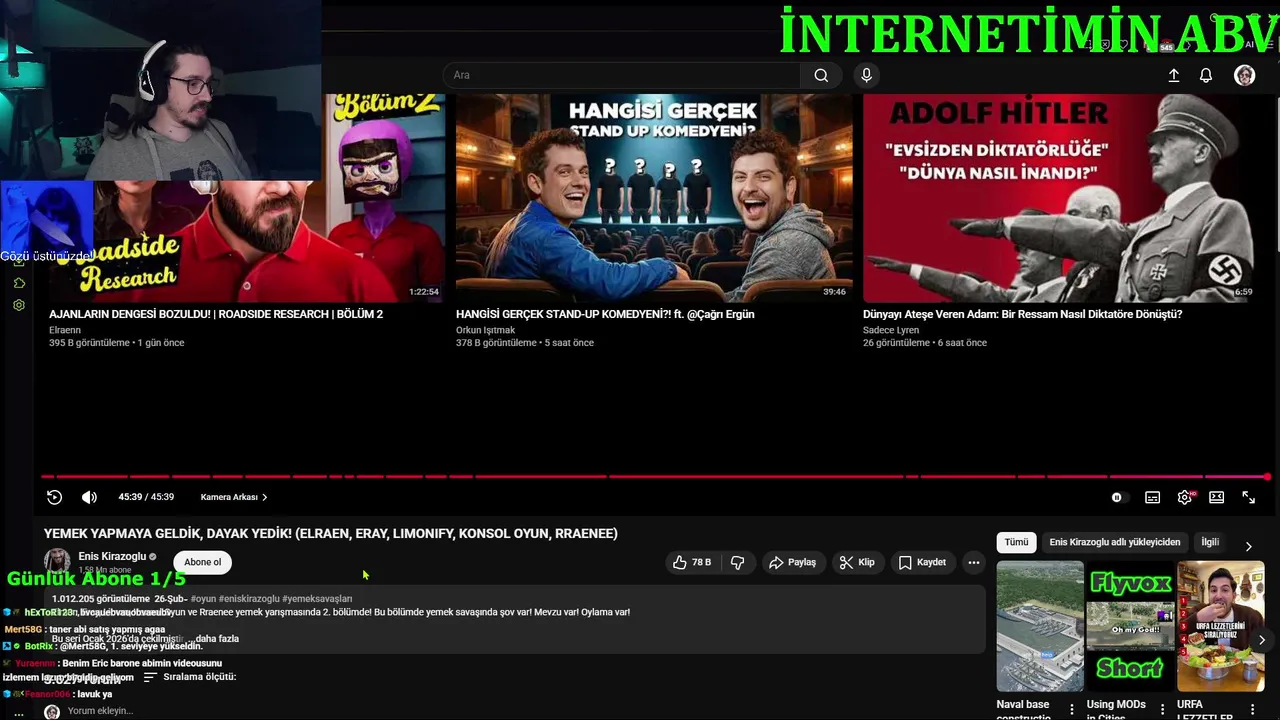This screenshot has height=720, width=1280.
Task: Enter fullscreen mode on player
Action: point(1249,497)
